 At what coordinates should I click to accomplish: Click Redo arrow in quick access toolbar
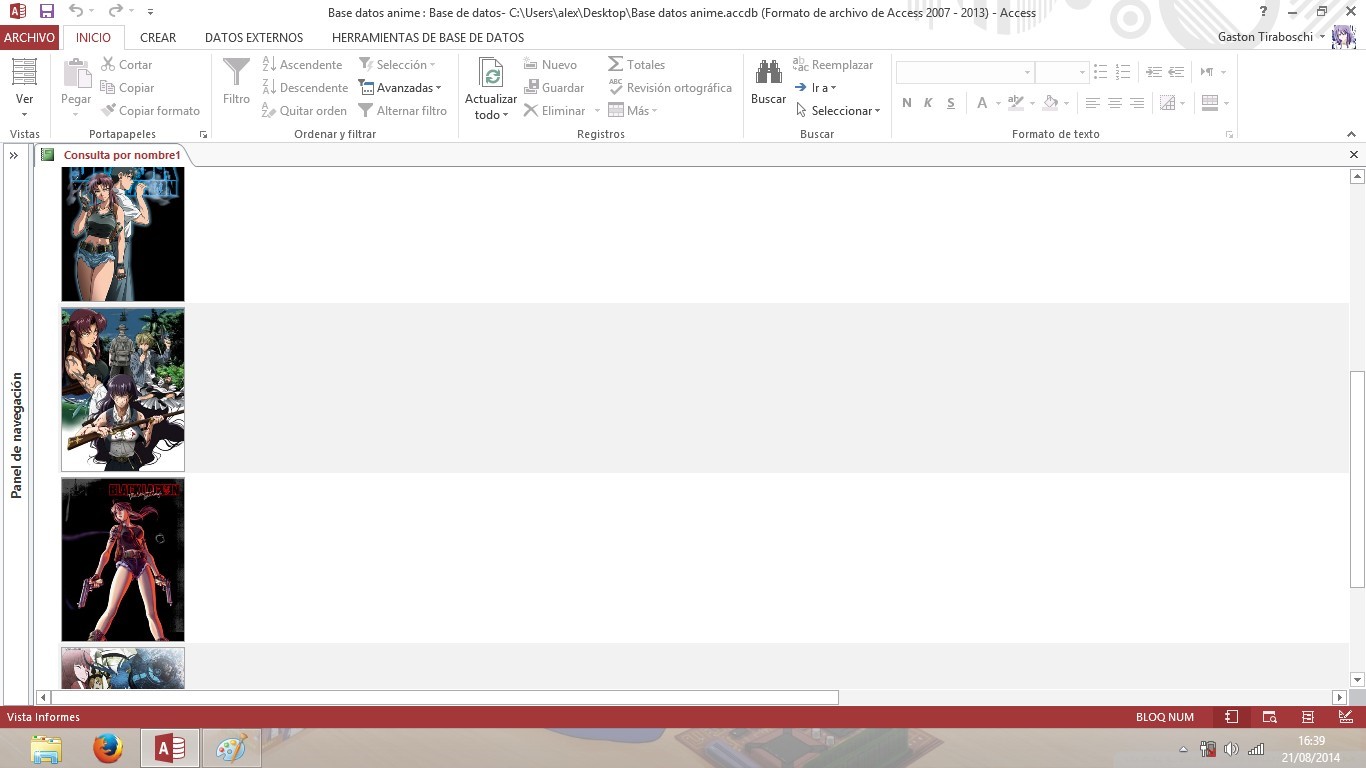coord(115,12)
